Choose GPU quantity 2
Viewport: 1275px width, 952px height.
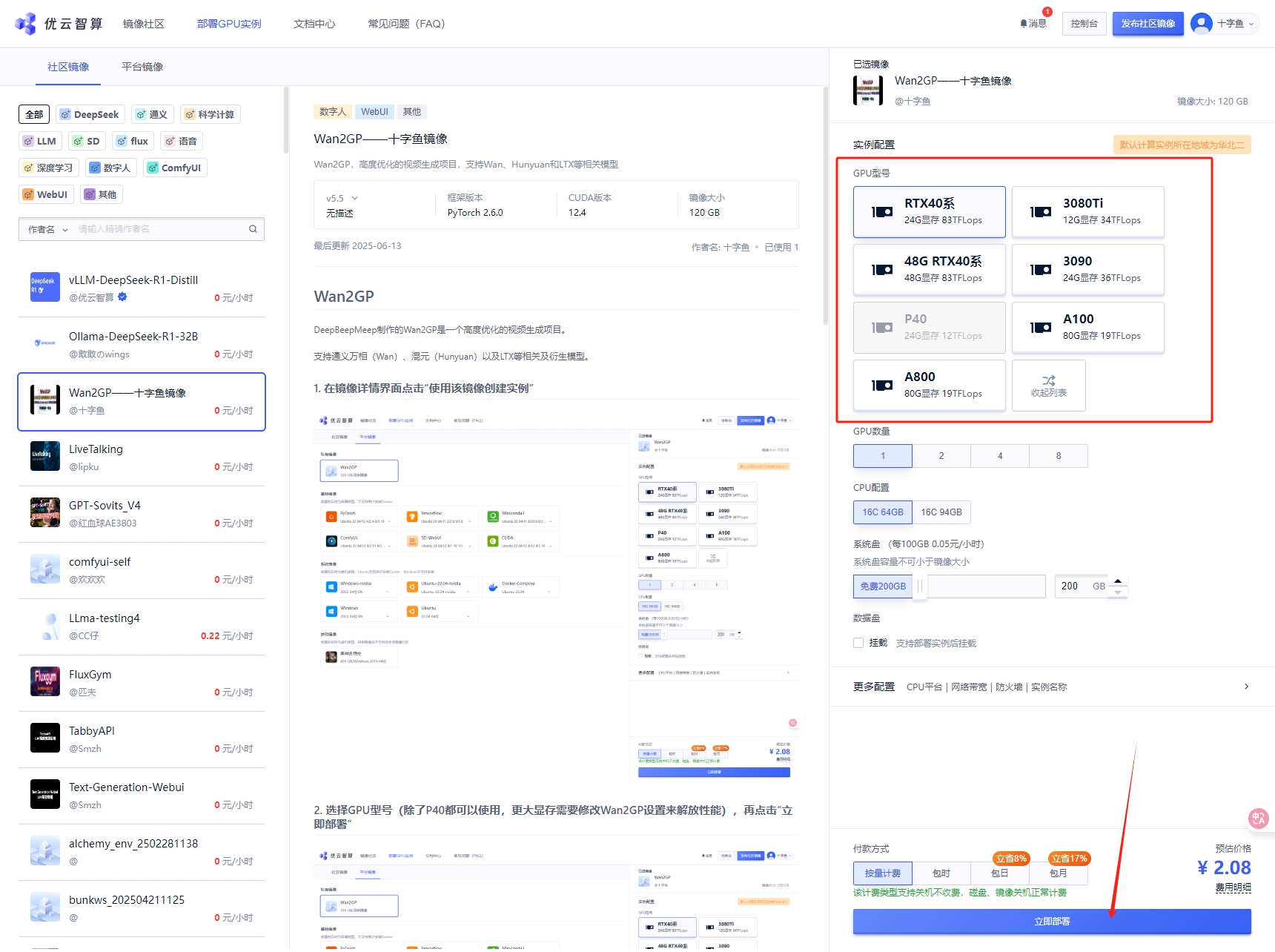[x=941, y=456]
